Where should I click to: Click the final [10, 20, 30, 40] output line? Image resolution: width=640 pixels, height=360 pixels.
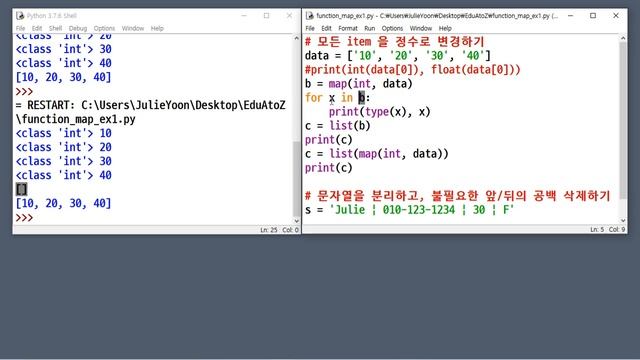(63, 203)
